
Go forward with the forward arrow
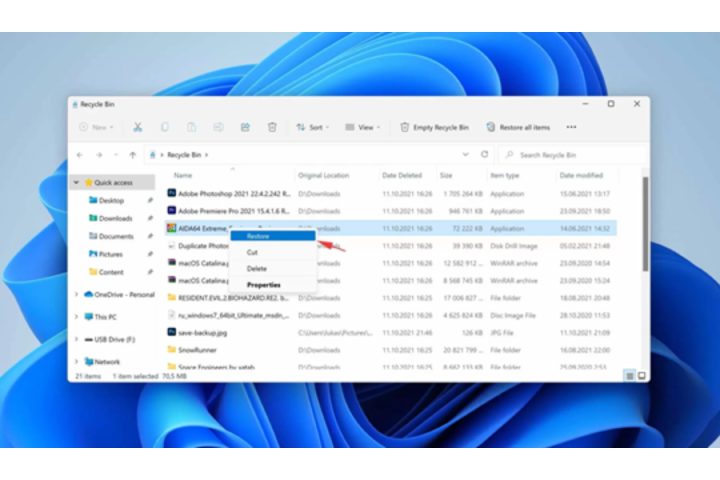point(99,155)
